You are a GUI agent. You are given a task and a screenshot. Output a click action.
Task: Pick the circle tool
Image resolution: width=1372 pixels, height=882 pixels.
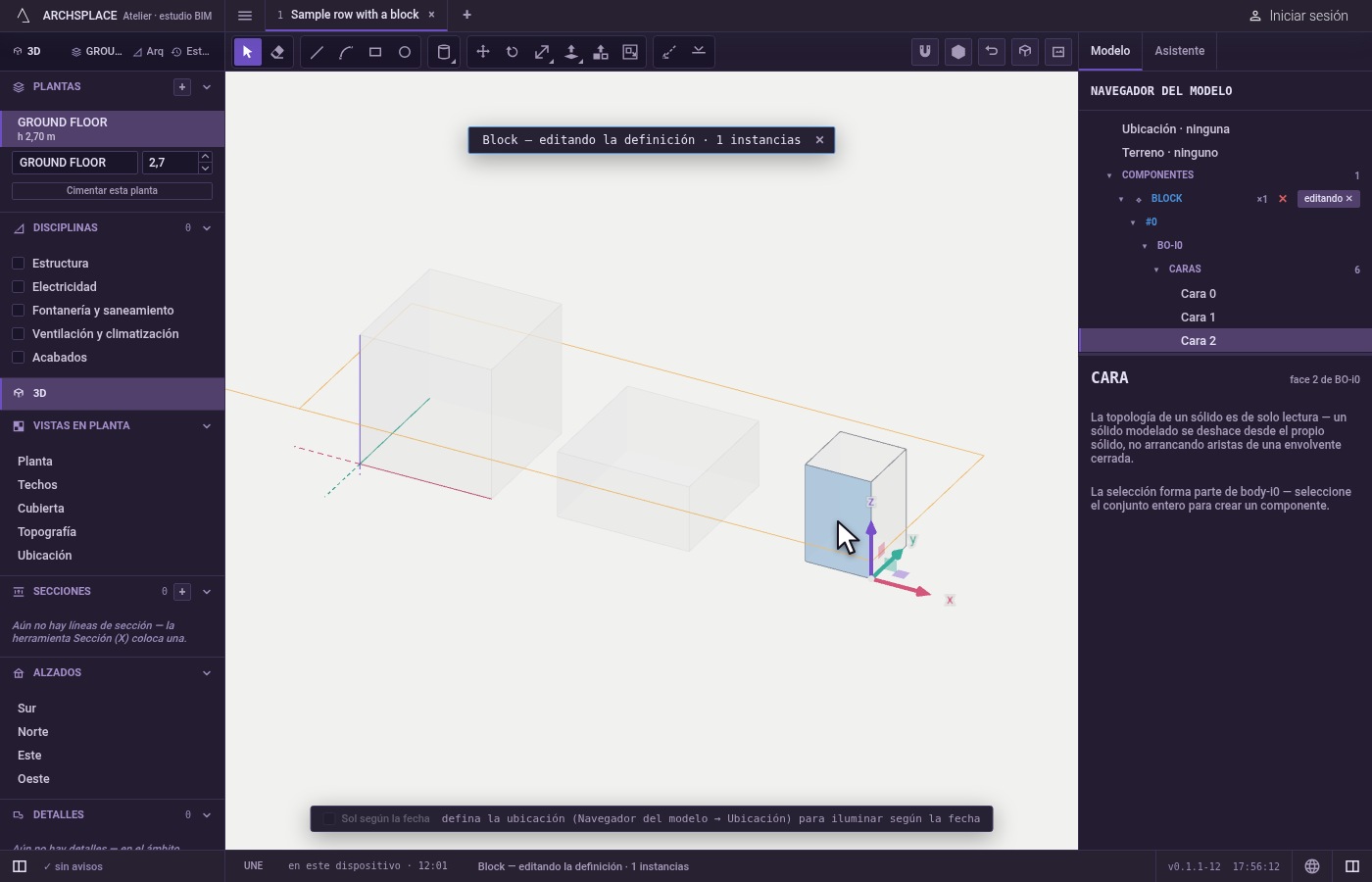[x=405, y=52]
